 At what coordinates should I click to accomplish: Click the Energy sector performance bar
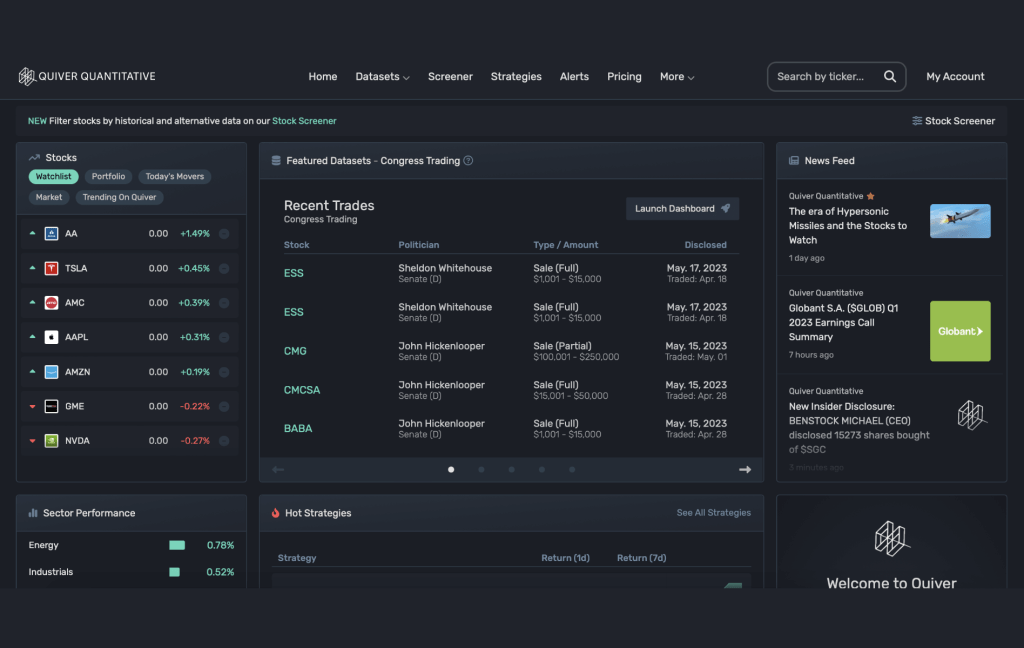pos(177,545)
